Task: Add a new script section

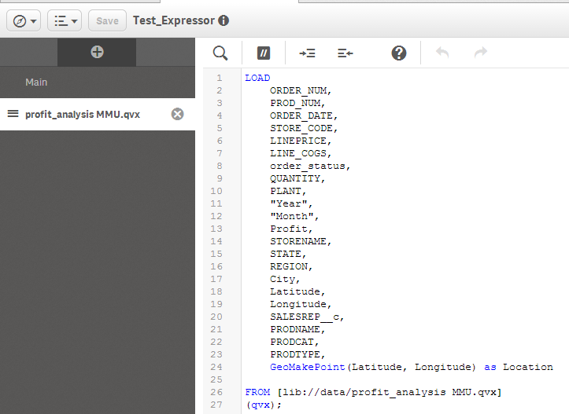Action: pos(97,52)
